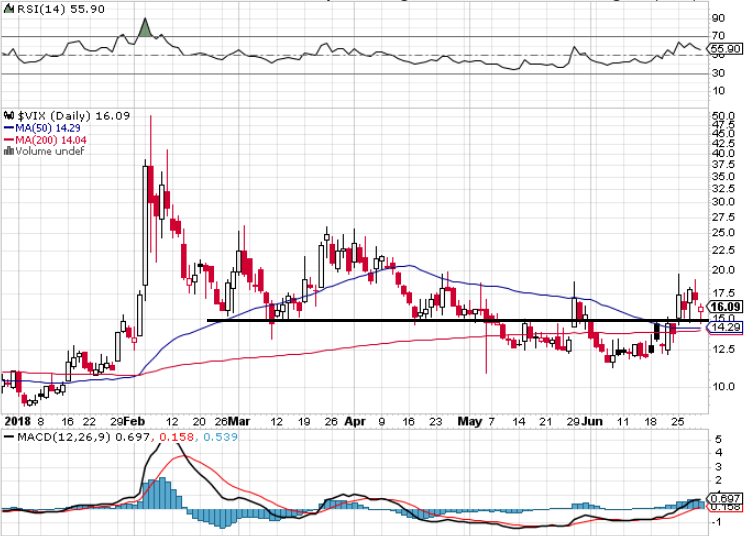Click the 0.697 MACD value tag on right axis
Viewport: 753px width, 536px height.
coord(726,498)
